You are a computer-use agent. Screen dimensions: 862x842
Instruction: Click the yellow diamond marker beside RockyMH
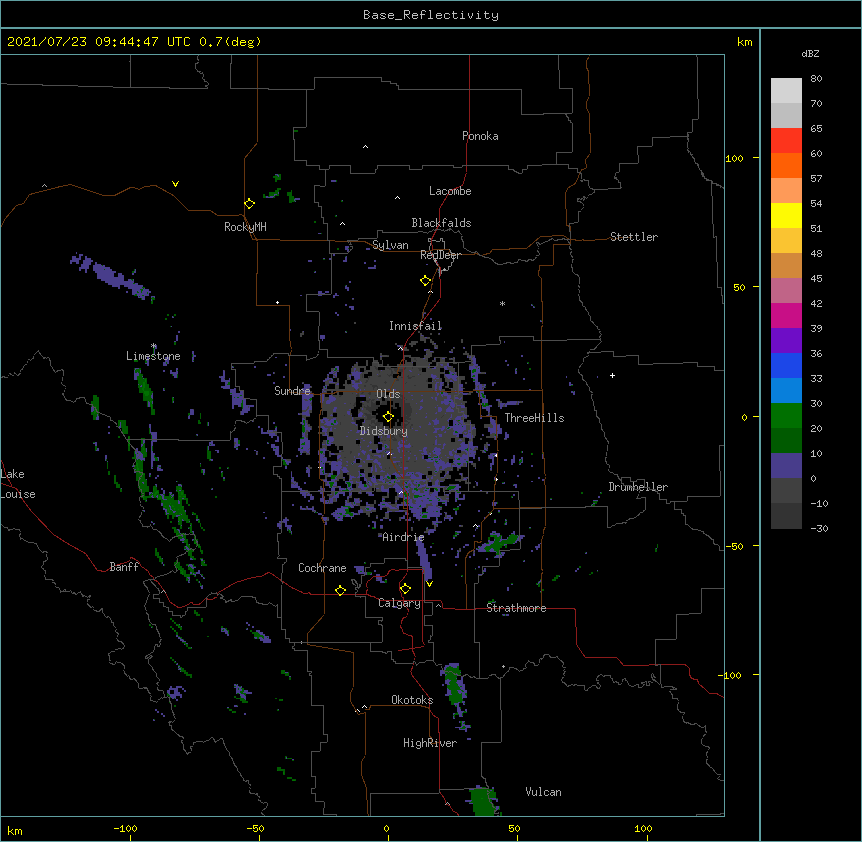pos(249,204)
